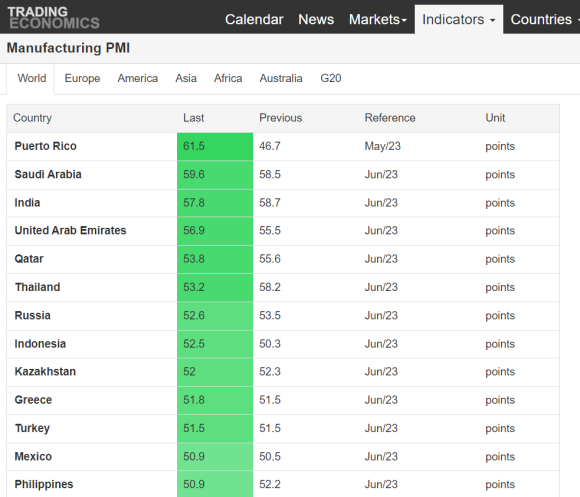Sort table by Previous column header

point(280,118)
